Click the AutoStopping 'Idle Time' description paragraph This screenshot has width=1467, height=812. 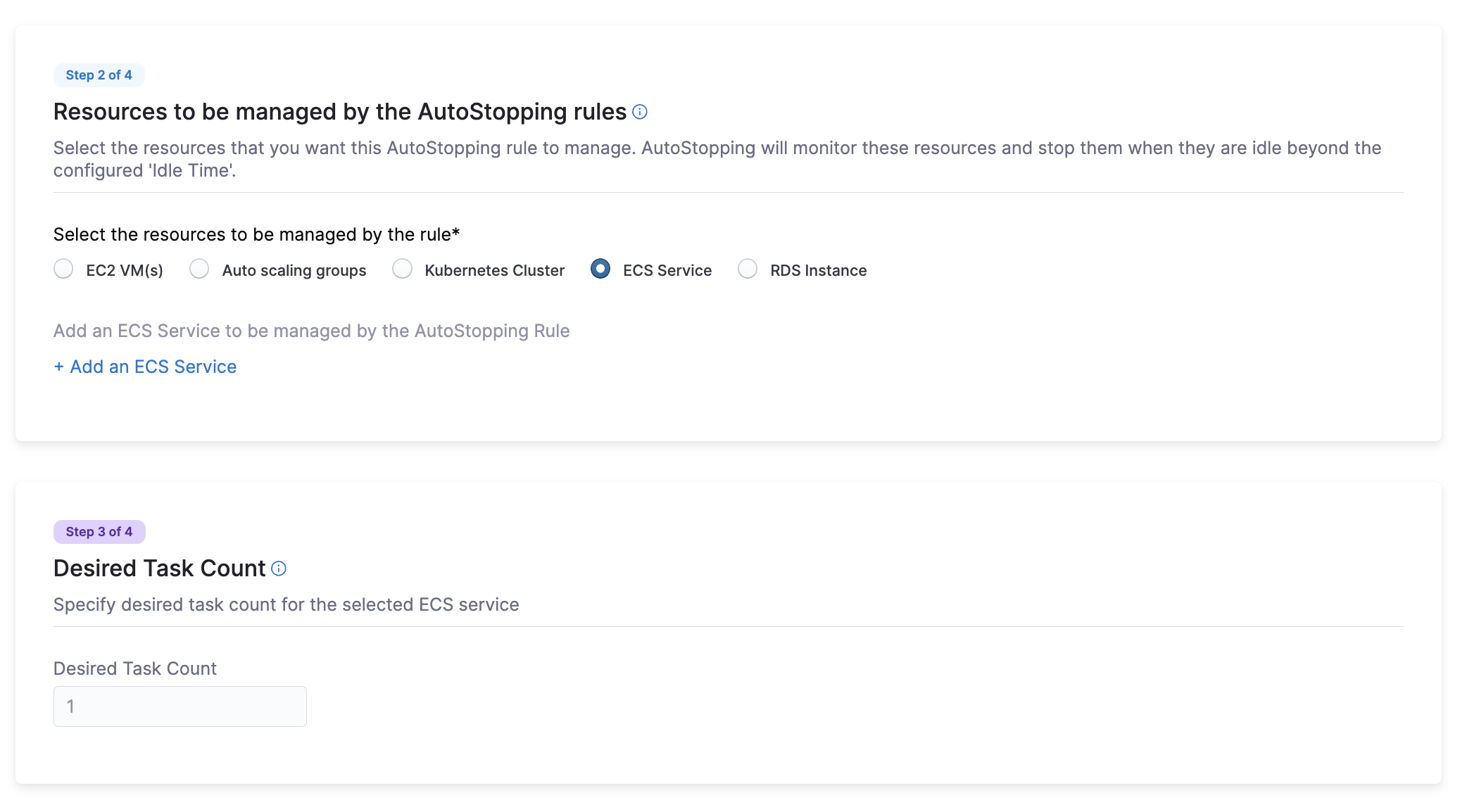coord(717,159)
